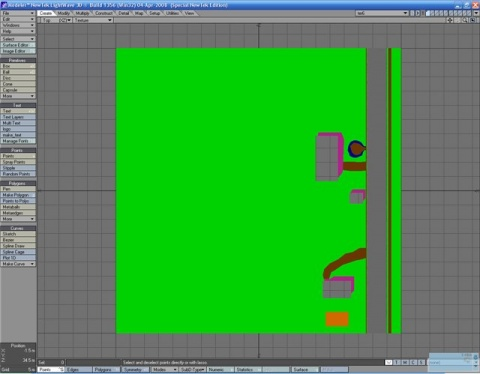Click the T texture map button

(397, 362)
